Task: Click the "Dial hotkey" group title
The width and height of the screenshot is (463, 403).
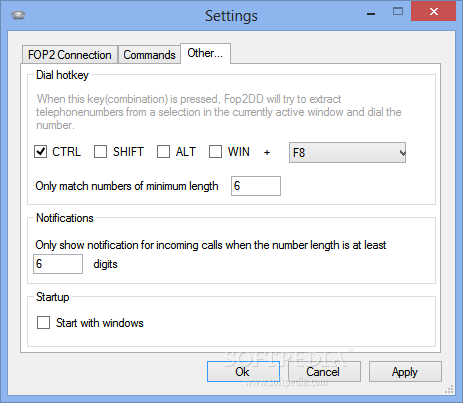Action: [62, 75]
